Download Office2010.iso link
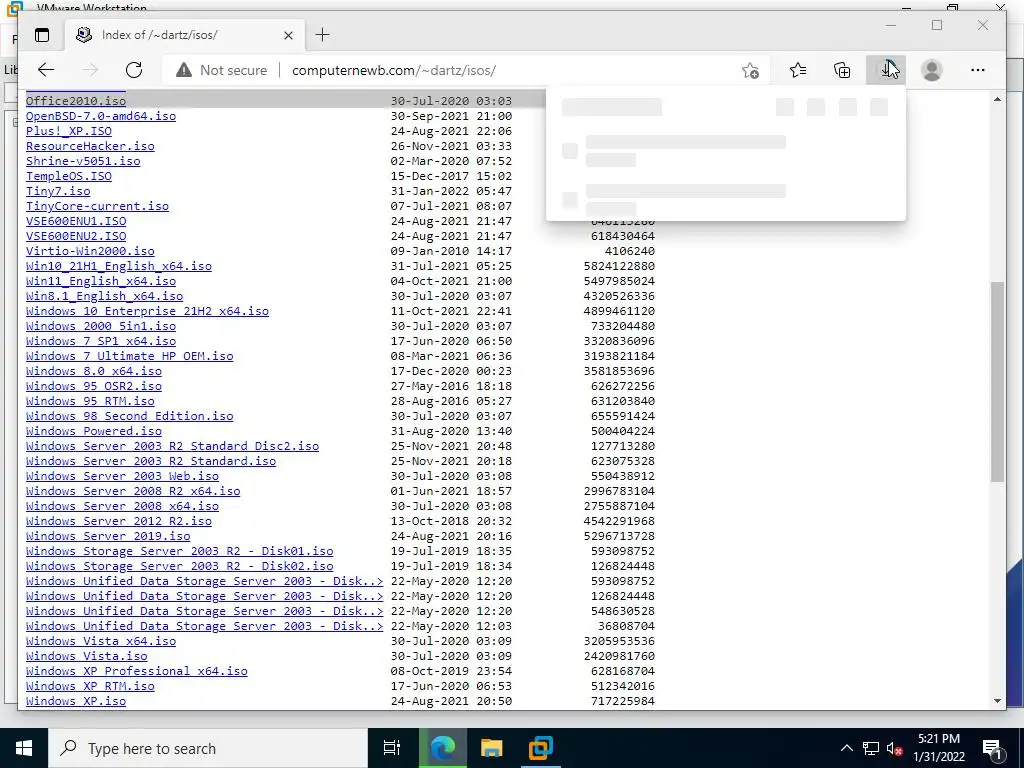The image size is (1024, 768). pos(76,101)
